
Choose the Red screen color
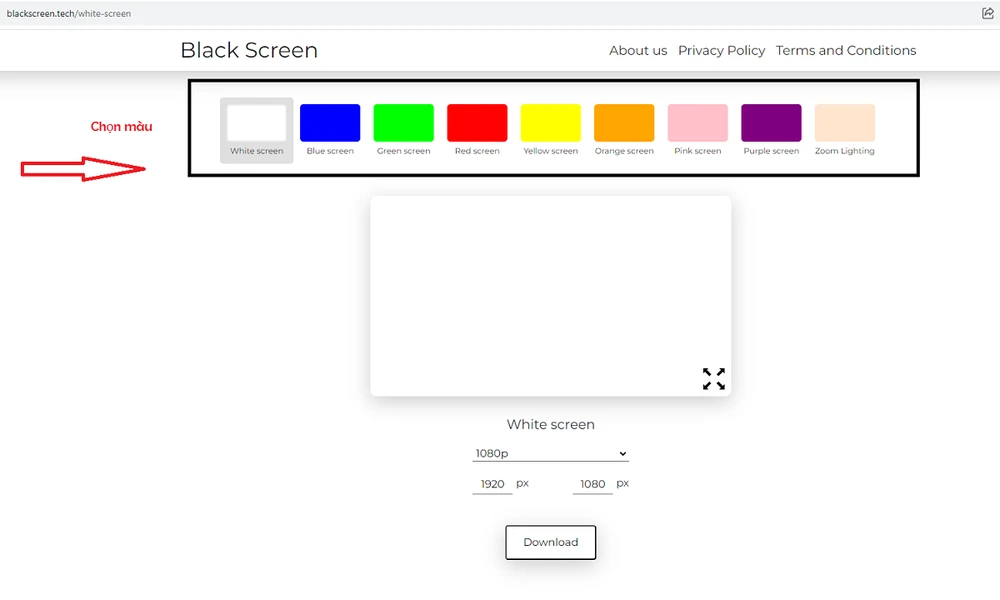pos(477,130)
